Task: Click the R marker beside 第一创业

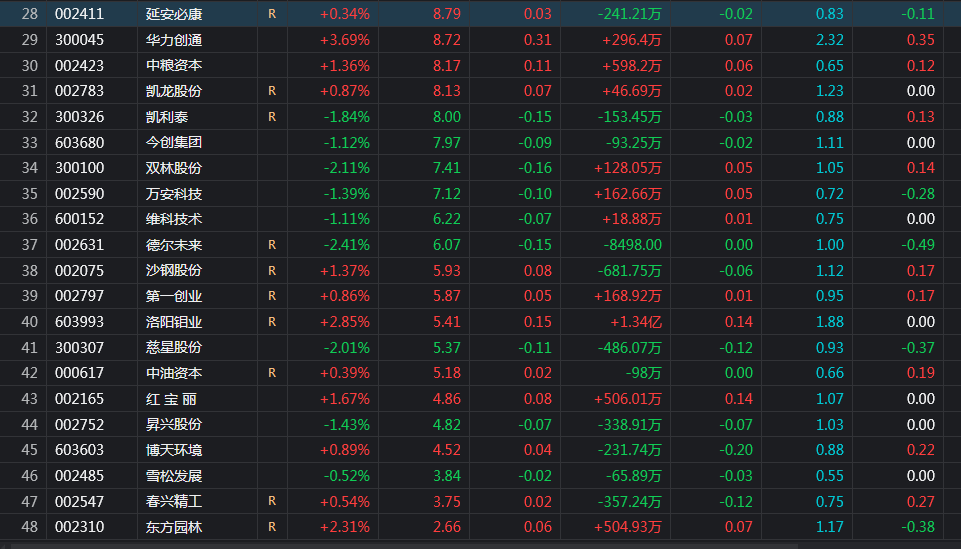Action: click(x=272, y=297)
